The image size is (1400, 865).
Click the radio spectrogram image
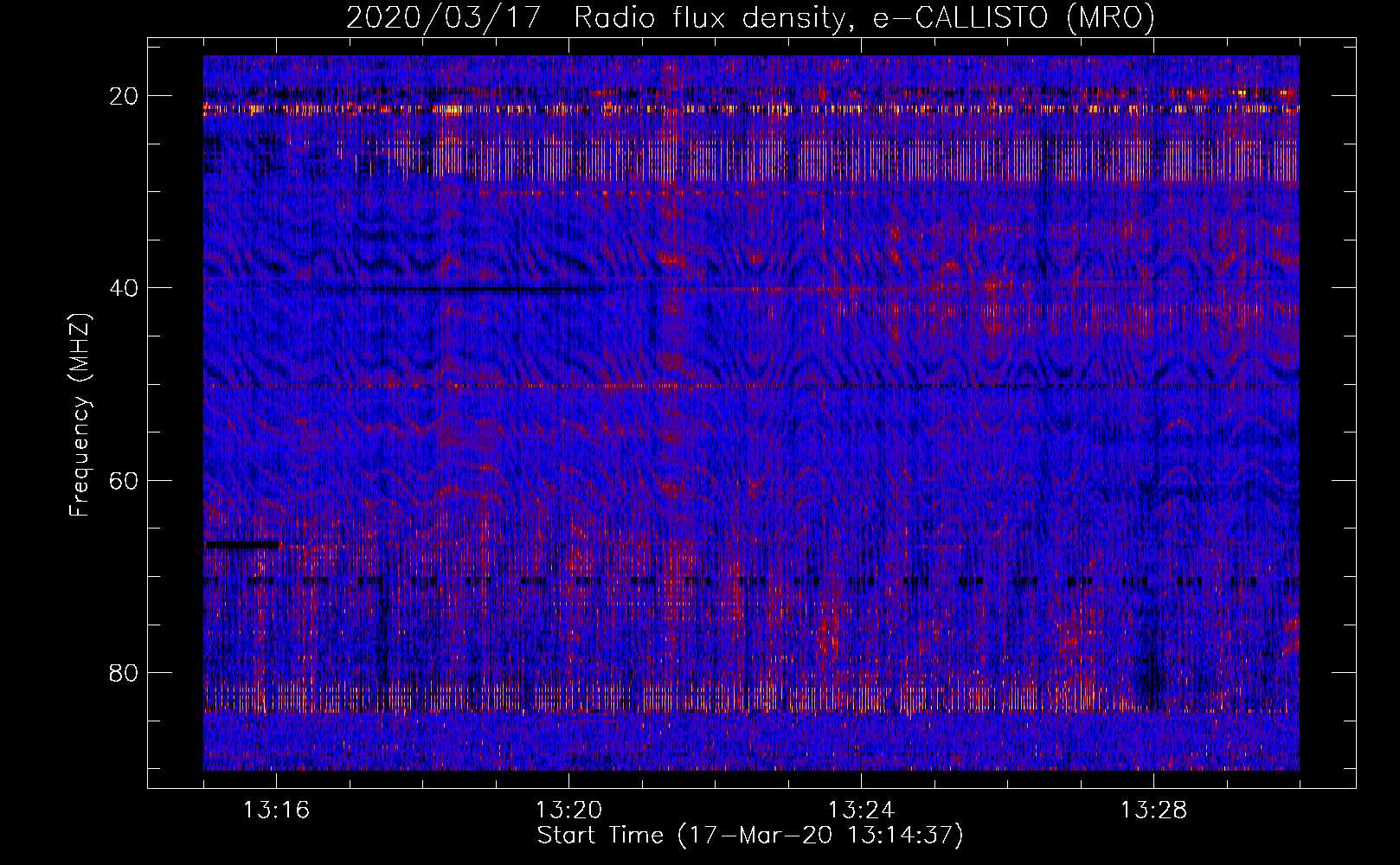[x=751, y=413]
